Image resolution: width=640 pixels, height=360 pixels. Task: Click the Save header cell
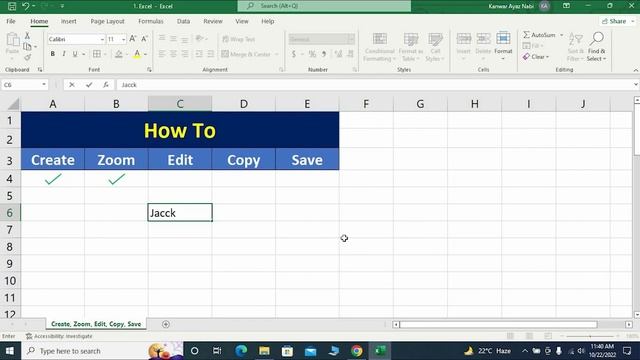[307, 160]
